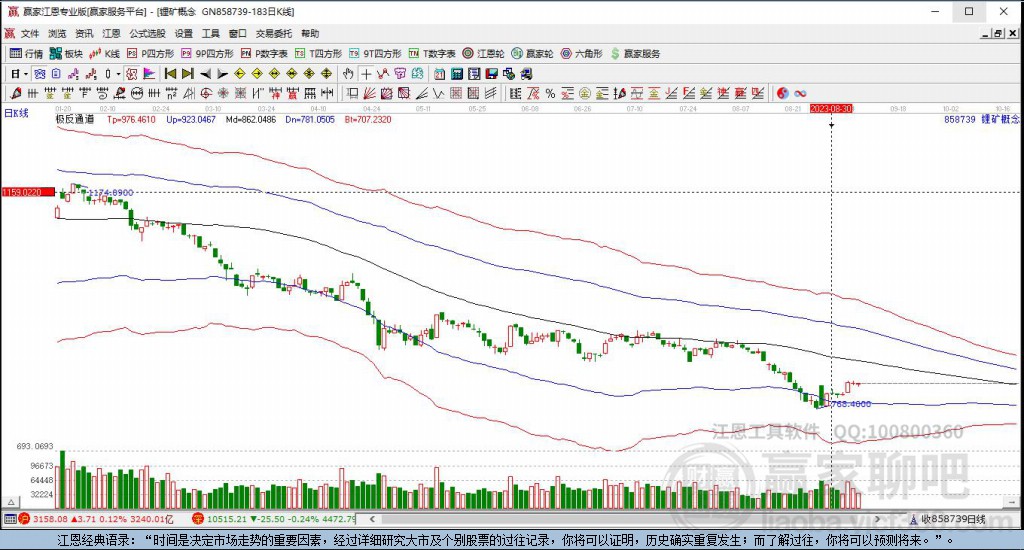Click the blue infinity symbol icon
The image size is (1024, 550).
800,93
